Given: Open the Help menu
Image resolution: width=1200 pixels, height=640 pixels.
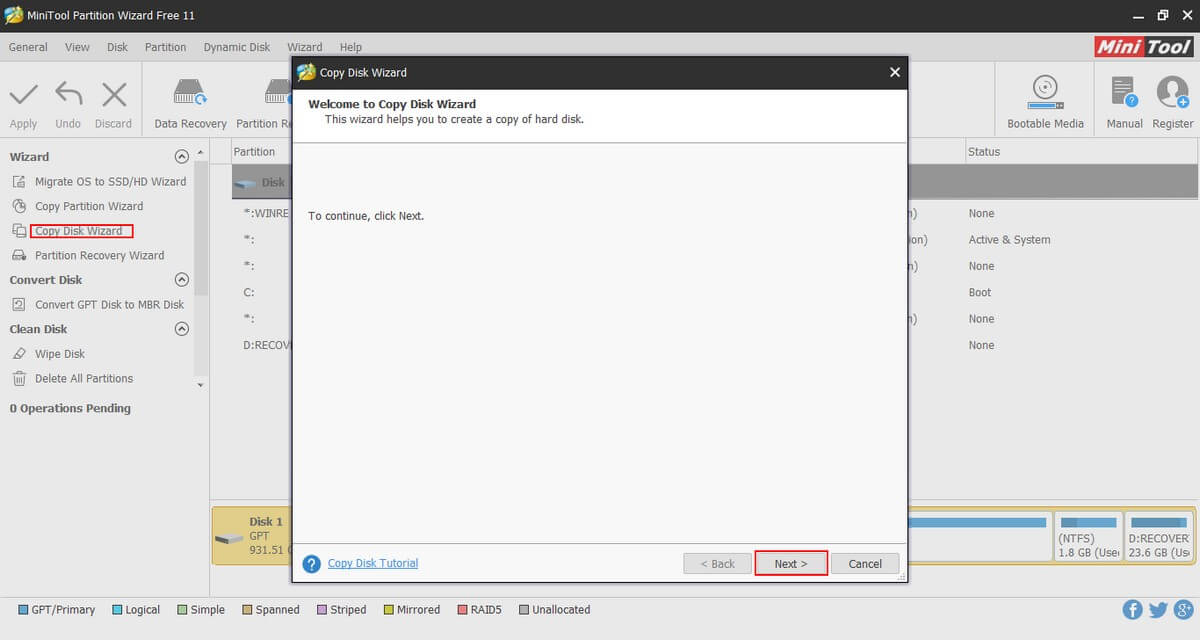Looking at the screenshot, I should coord(350,47).
